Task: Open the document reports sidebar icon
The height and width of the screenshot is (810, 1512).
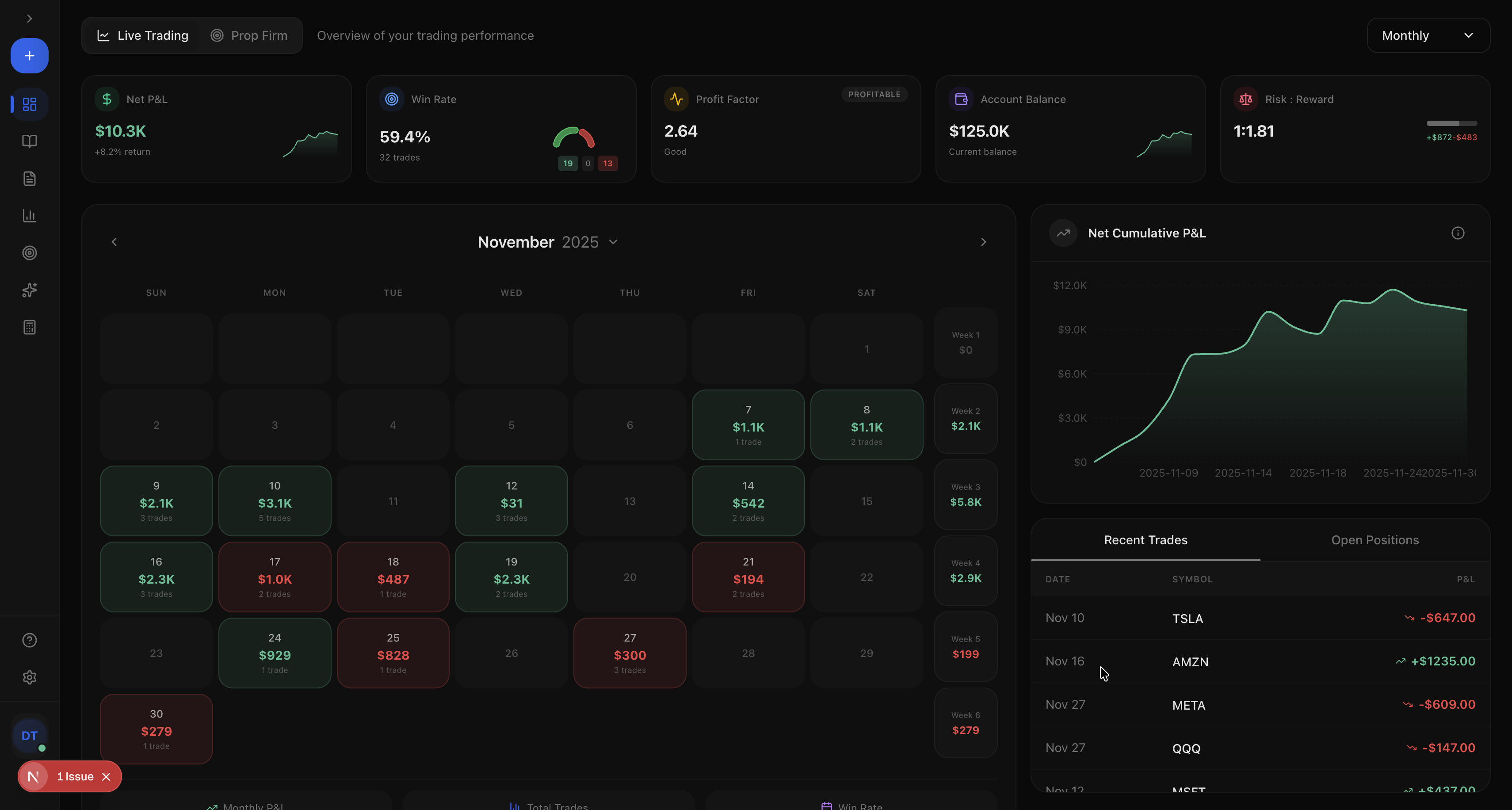Action: pos(29,179)
